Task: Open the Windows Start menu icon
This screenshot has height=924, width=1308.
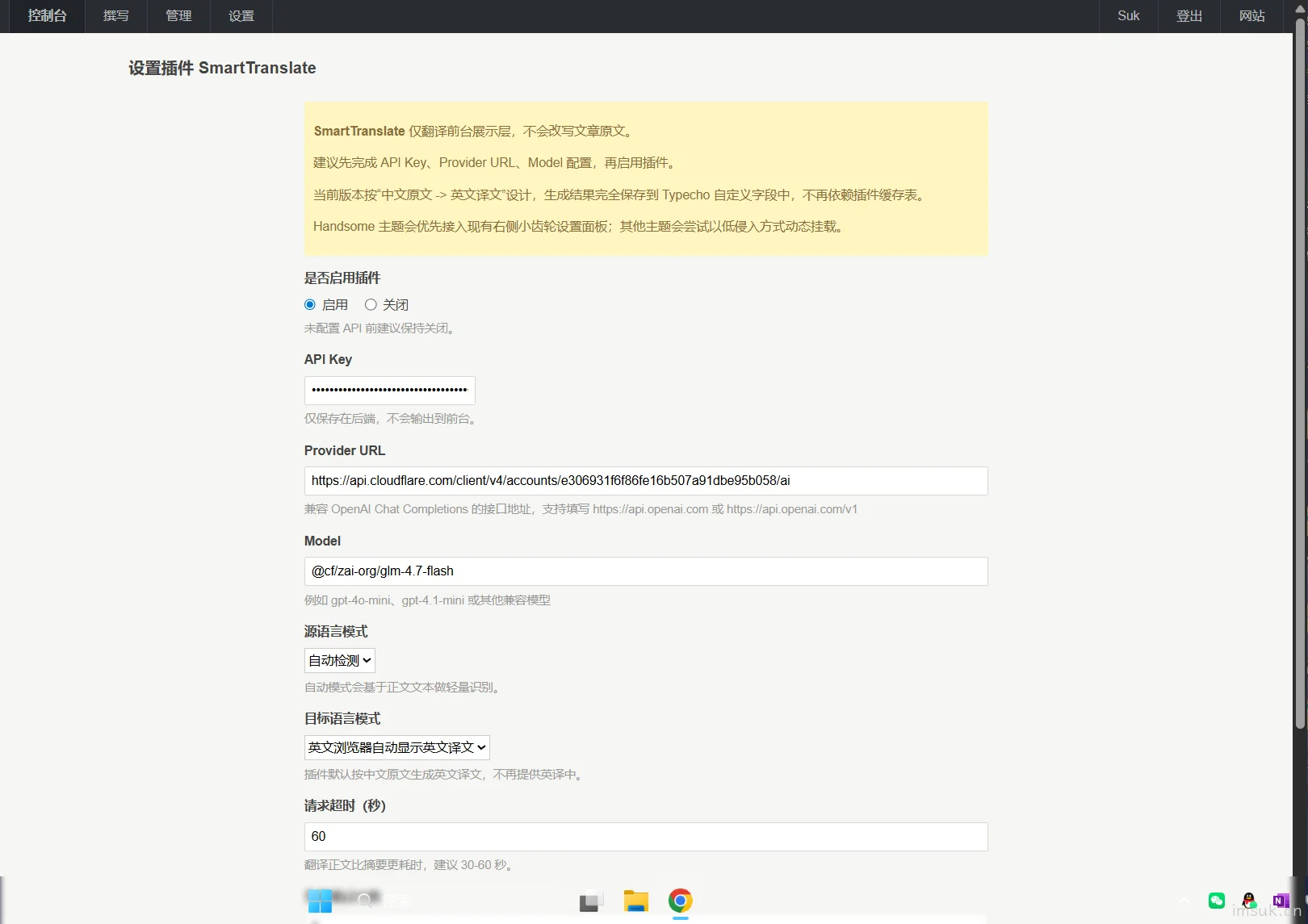Action: point(320,901)
